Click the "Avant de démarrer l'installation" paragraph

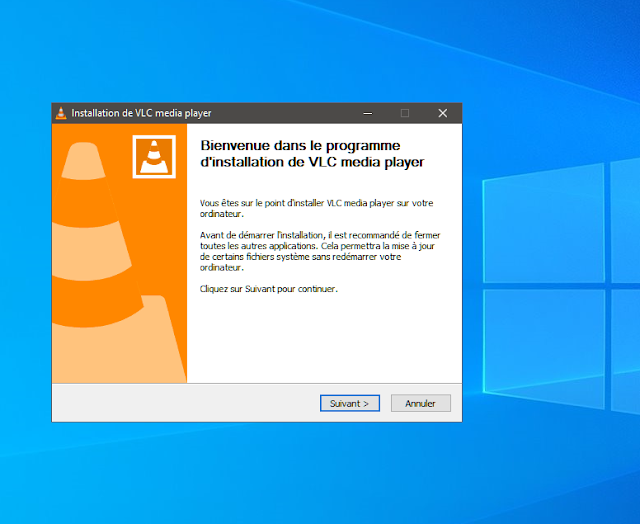[x=320, y=251]
